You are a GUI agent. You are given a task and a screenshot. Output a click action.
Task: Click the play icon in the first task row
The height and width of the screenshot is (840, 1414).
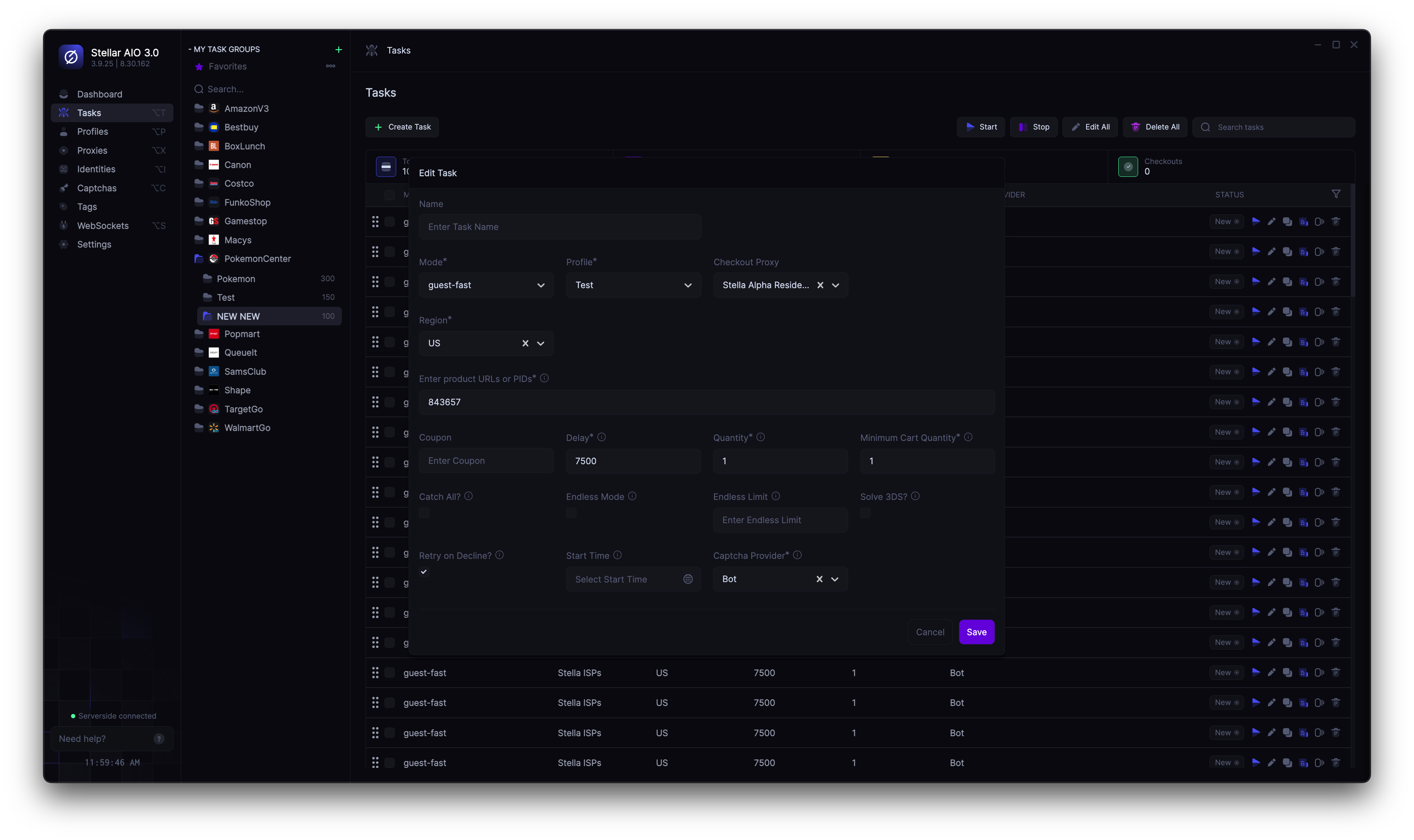pos(1255,221)
